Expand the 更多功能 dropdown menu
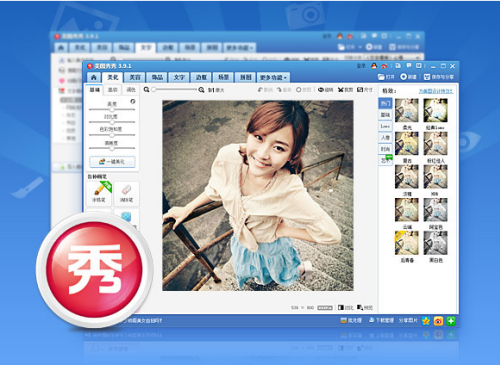 click(x=273, y=78)
